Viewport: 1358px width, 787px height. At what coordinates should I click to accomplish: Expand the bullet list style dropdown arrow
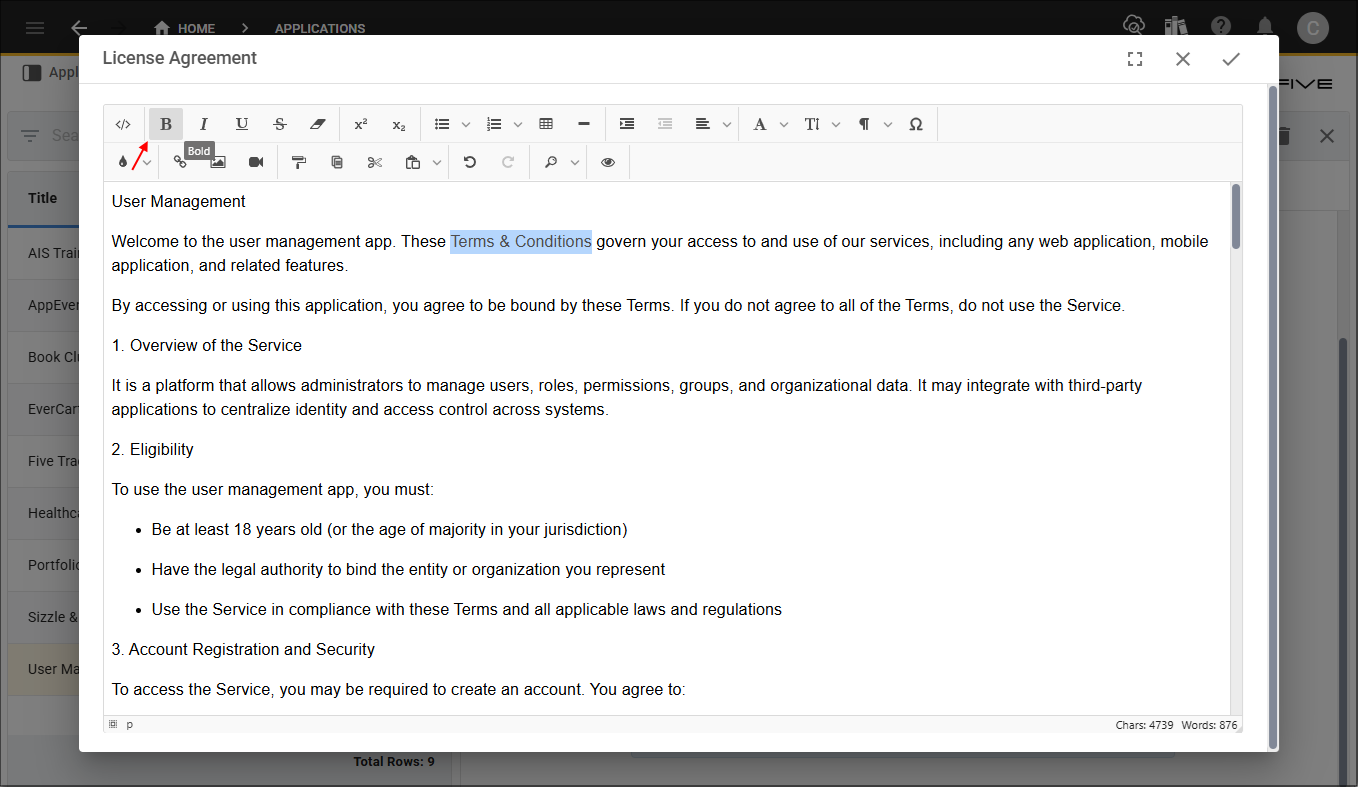click(x=466, y=125)
